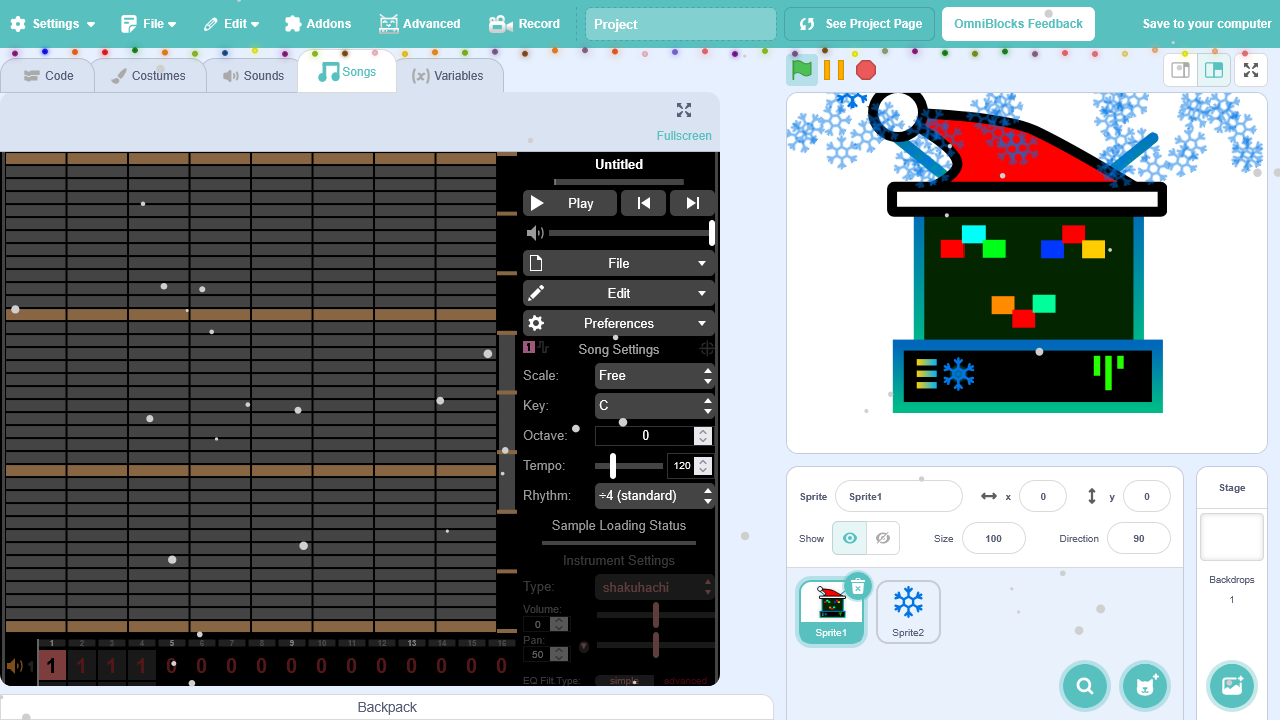Select simple EQ filter type
The width and height of the screenshot is (1280, 720).
point(624,681)
